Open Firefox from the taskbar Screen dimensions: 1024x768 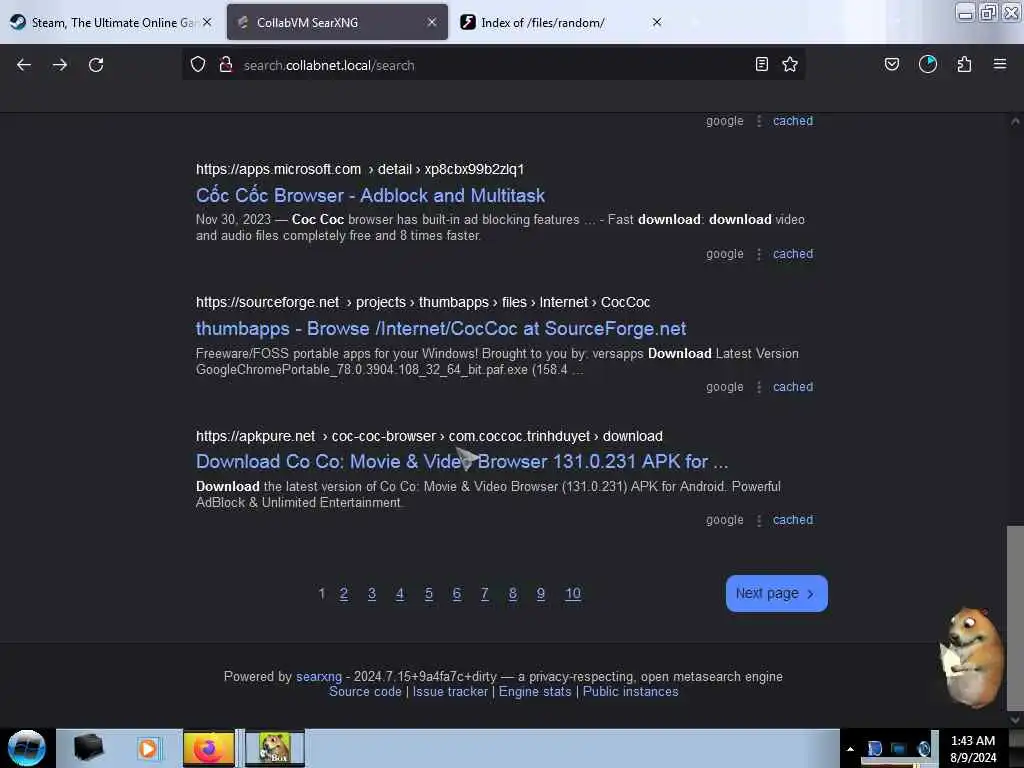pyautogui.click(x=208, y=748)
